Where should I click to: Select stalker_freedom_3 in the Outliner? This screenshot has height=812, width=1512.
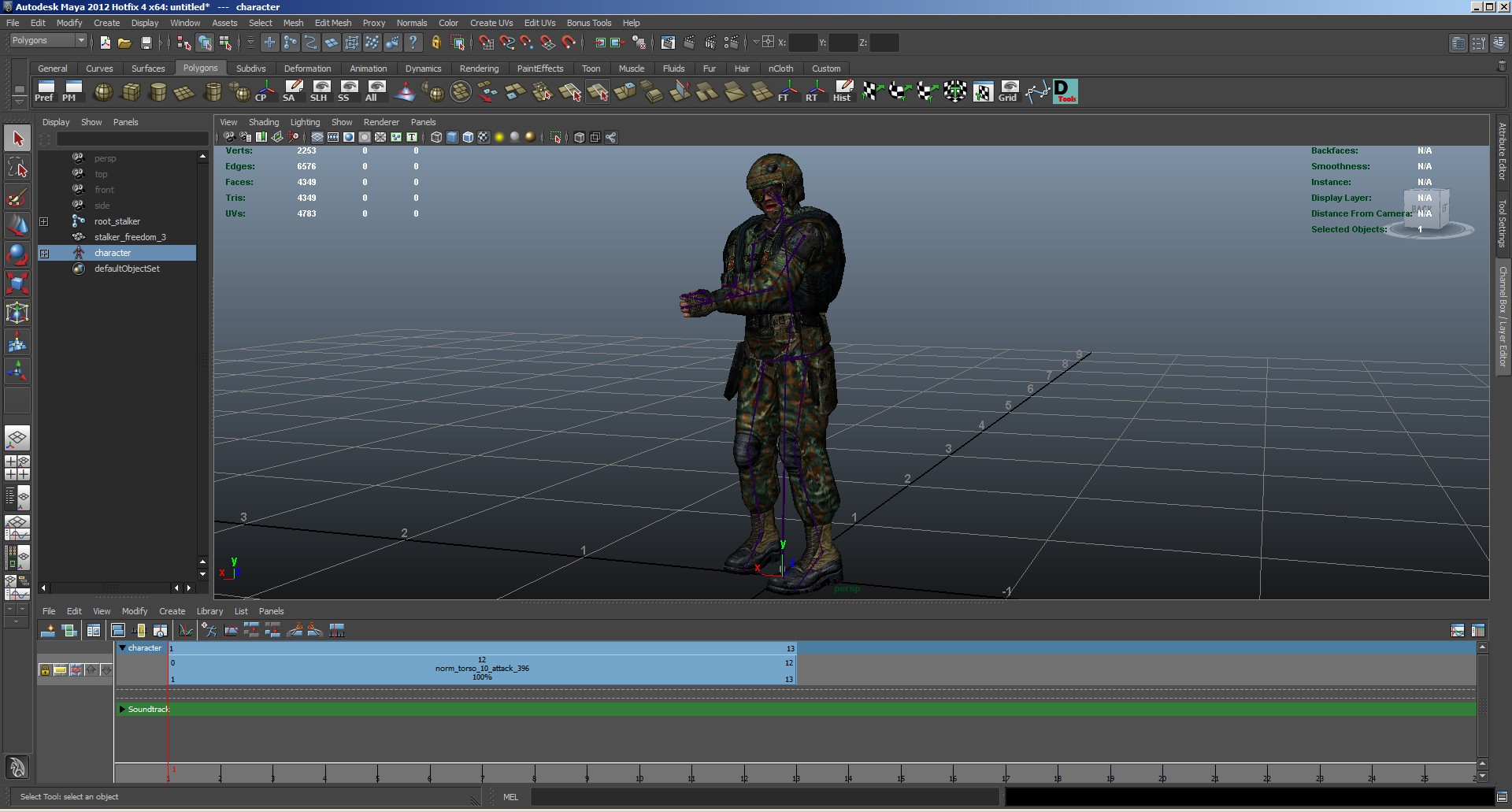(130, 237)
